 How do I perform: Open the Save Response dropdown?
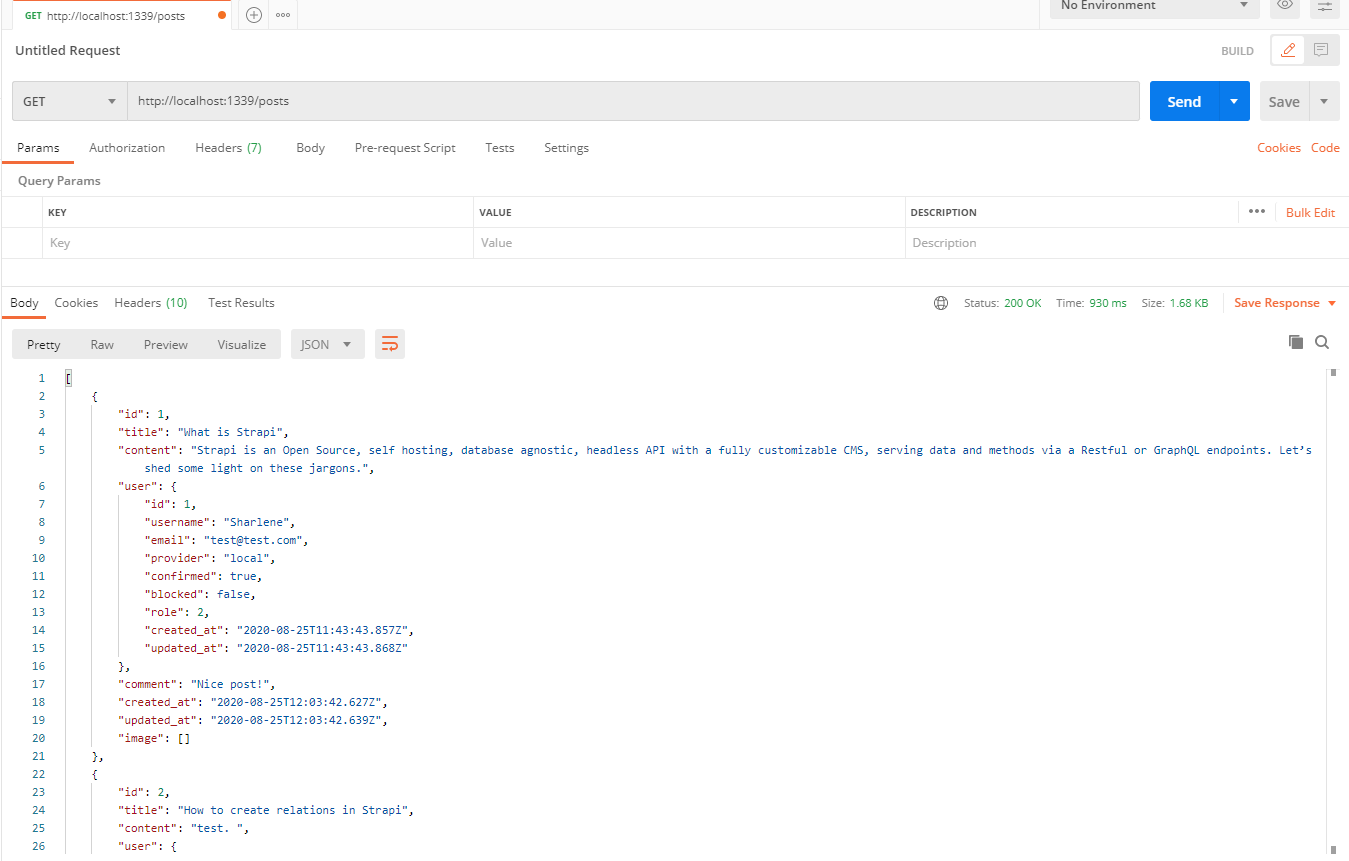(x=1285, y=303)
